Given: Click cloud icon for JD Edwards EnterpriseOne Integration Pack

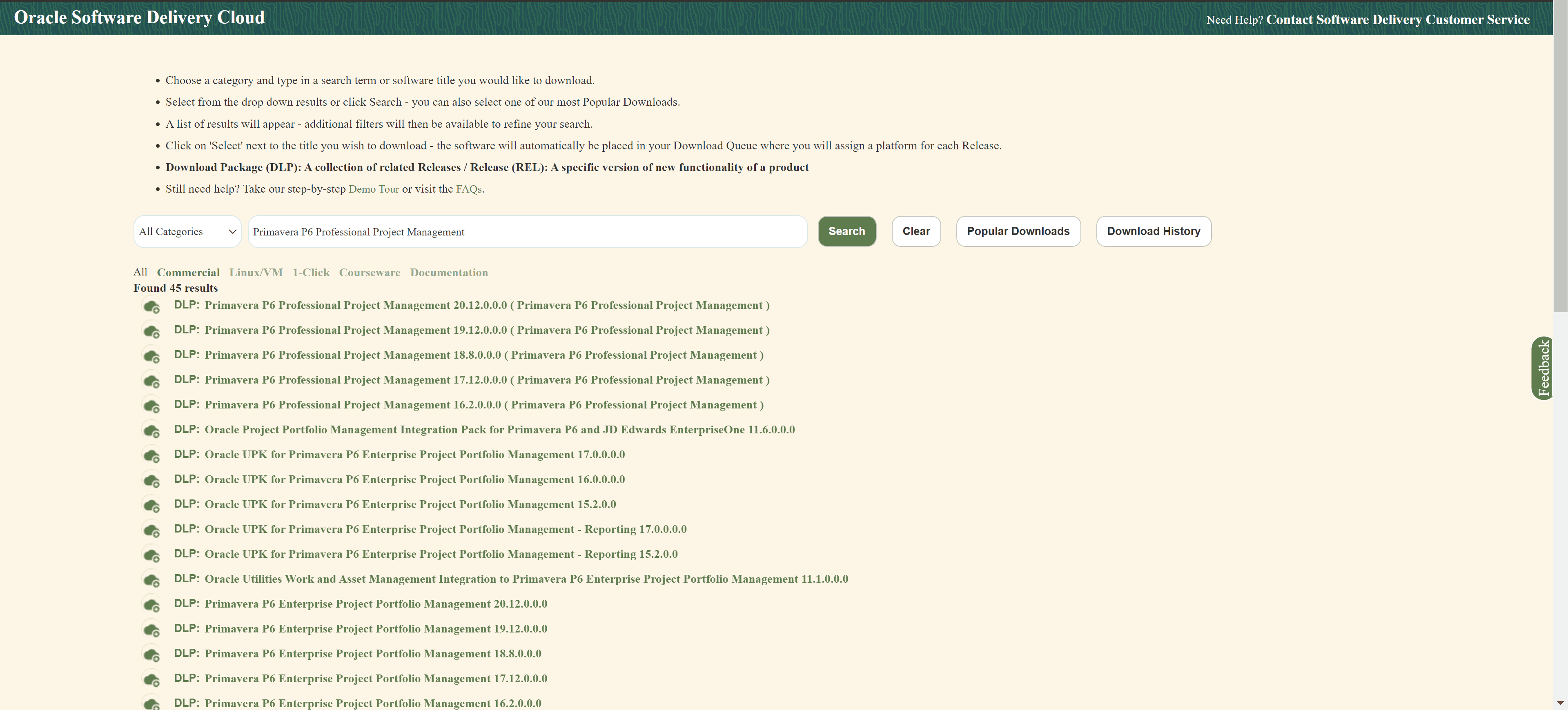Looking at the screenshot, I should click(151, 431).
